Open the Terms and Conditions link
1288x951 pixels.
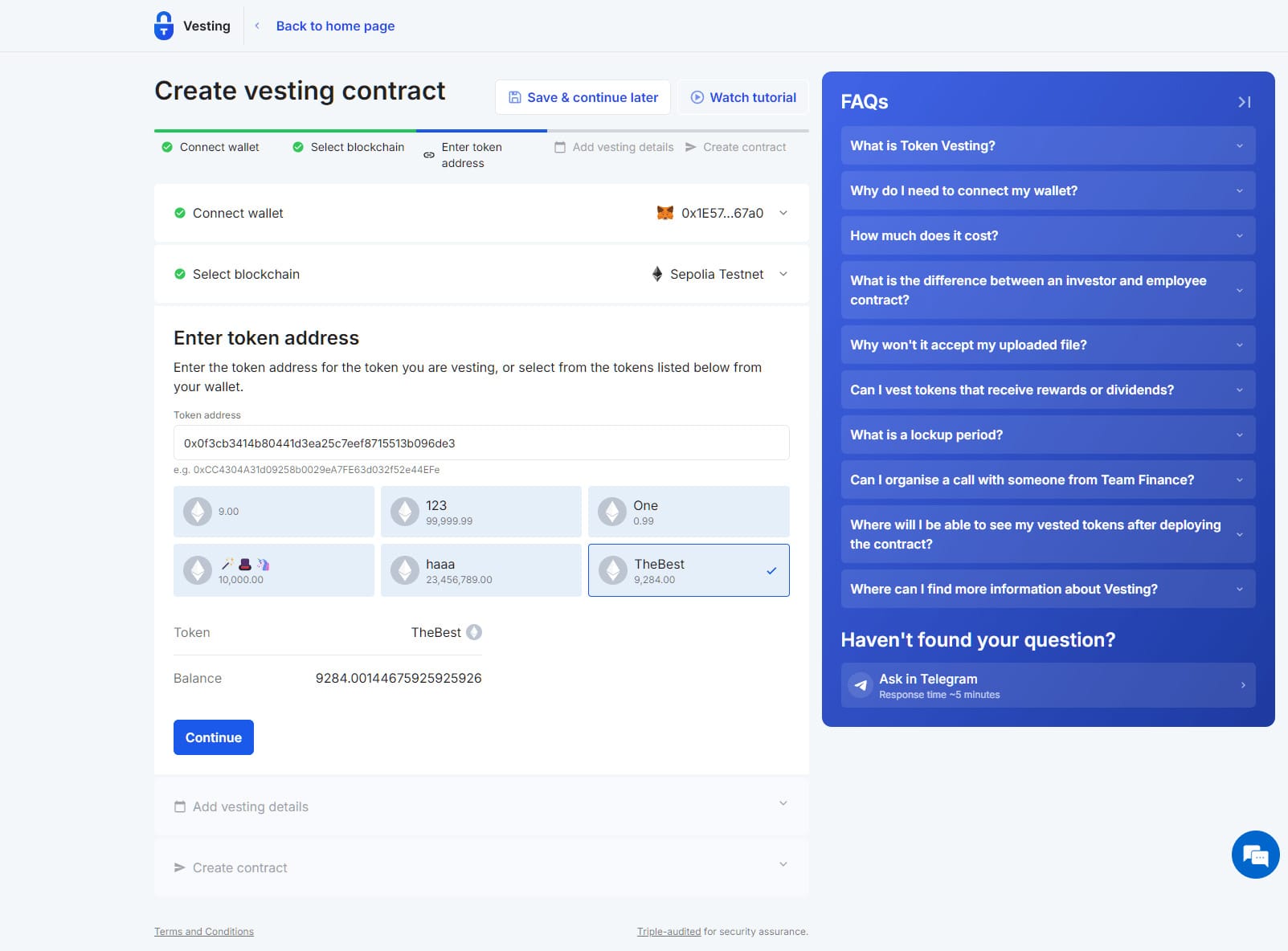pyautogui.click(x=203, y=931)
